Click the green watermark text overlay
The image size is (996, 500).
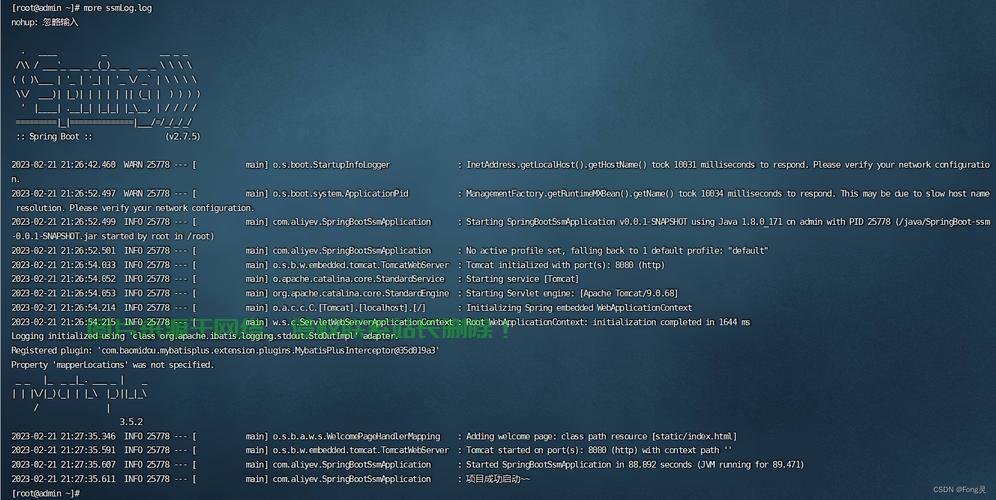pyautogui.click(x=300, y=328)
